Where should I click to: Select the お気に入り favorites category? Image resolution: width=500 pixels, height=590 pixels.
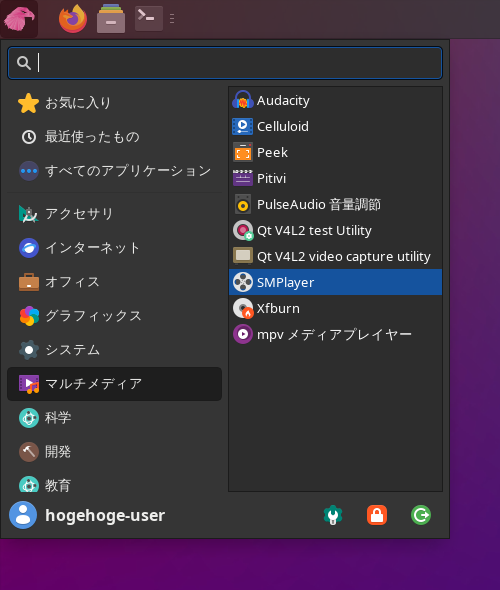point(114,103)
